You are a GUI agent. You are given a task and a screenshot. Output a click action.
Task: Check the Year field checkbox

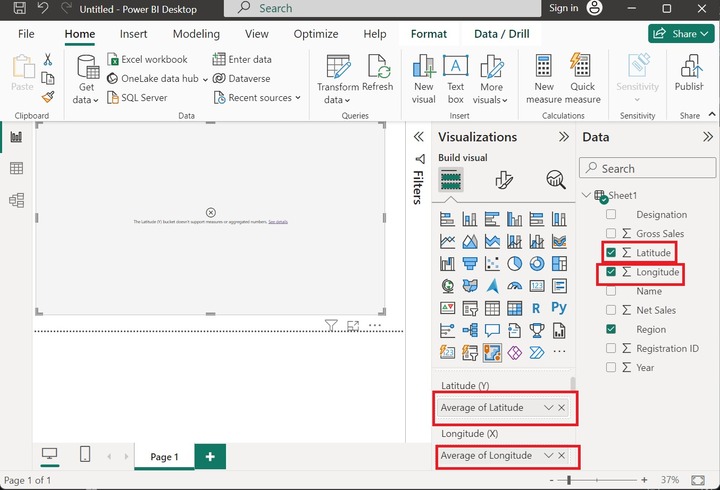[x=611, y=367]
